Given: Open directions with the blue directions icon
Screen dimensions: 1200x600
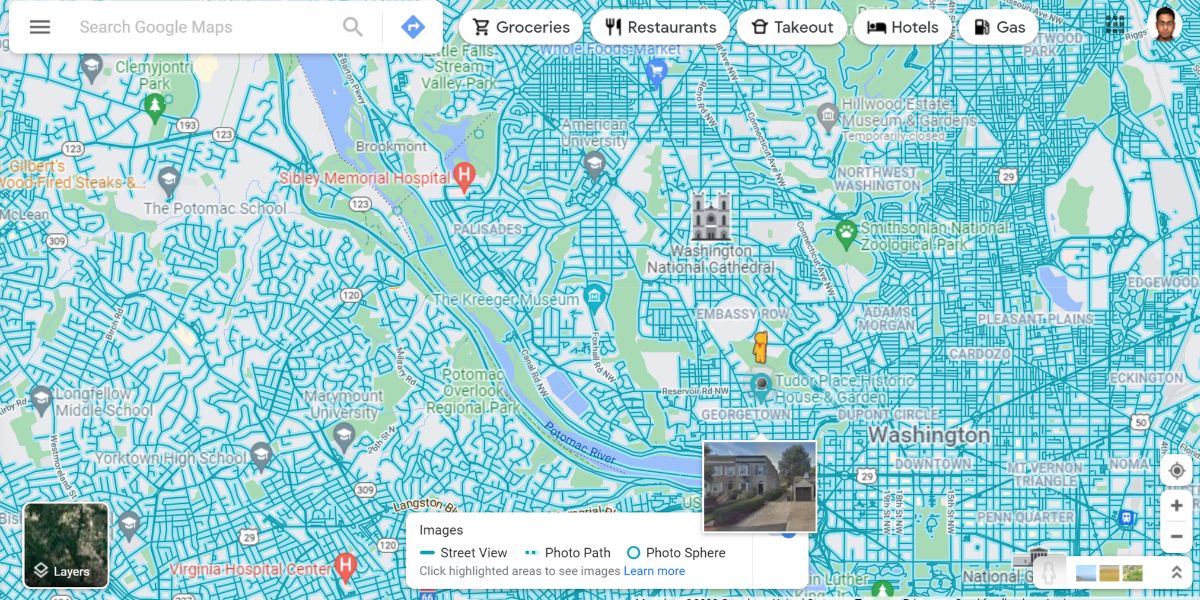Looking at the screenshot, I should coord(412,27).
